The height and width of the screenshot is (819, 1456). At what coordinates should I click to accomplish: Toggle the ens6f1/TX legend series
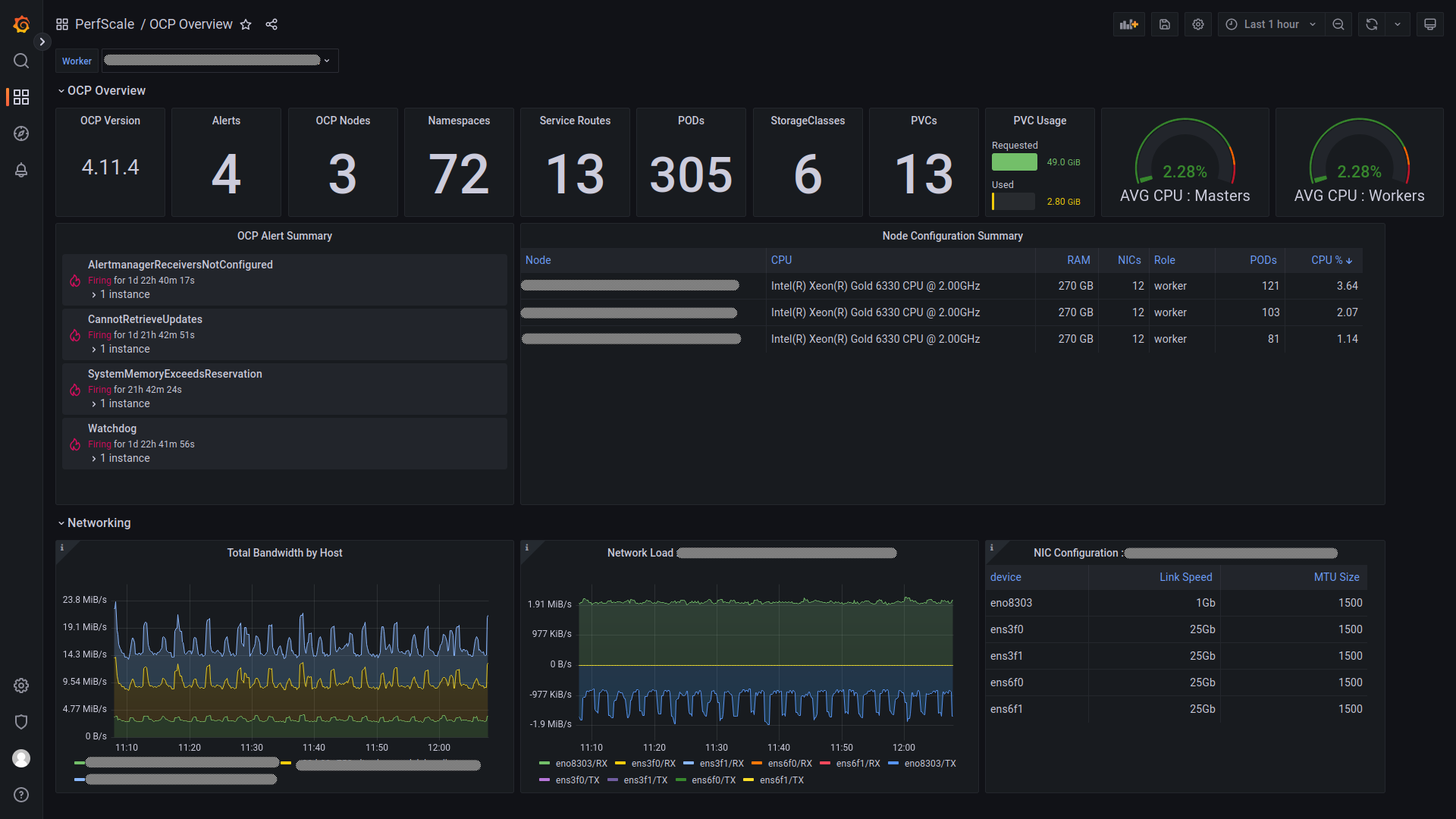pyautogui.click(x=781, y=780)
